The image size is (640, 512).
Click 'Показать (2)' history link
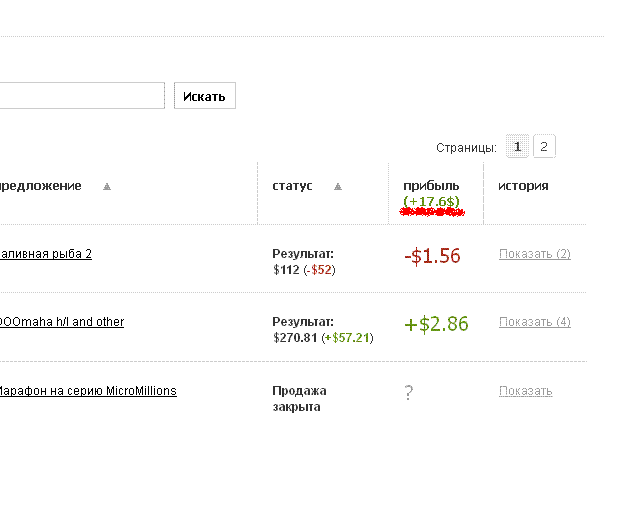point(534,254)
